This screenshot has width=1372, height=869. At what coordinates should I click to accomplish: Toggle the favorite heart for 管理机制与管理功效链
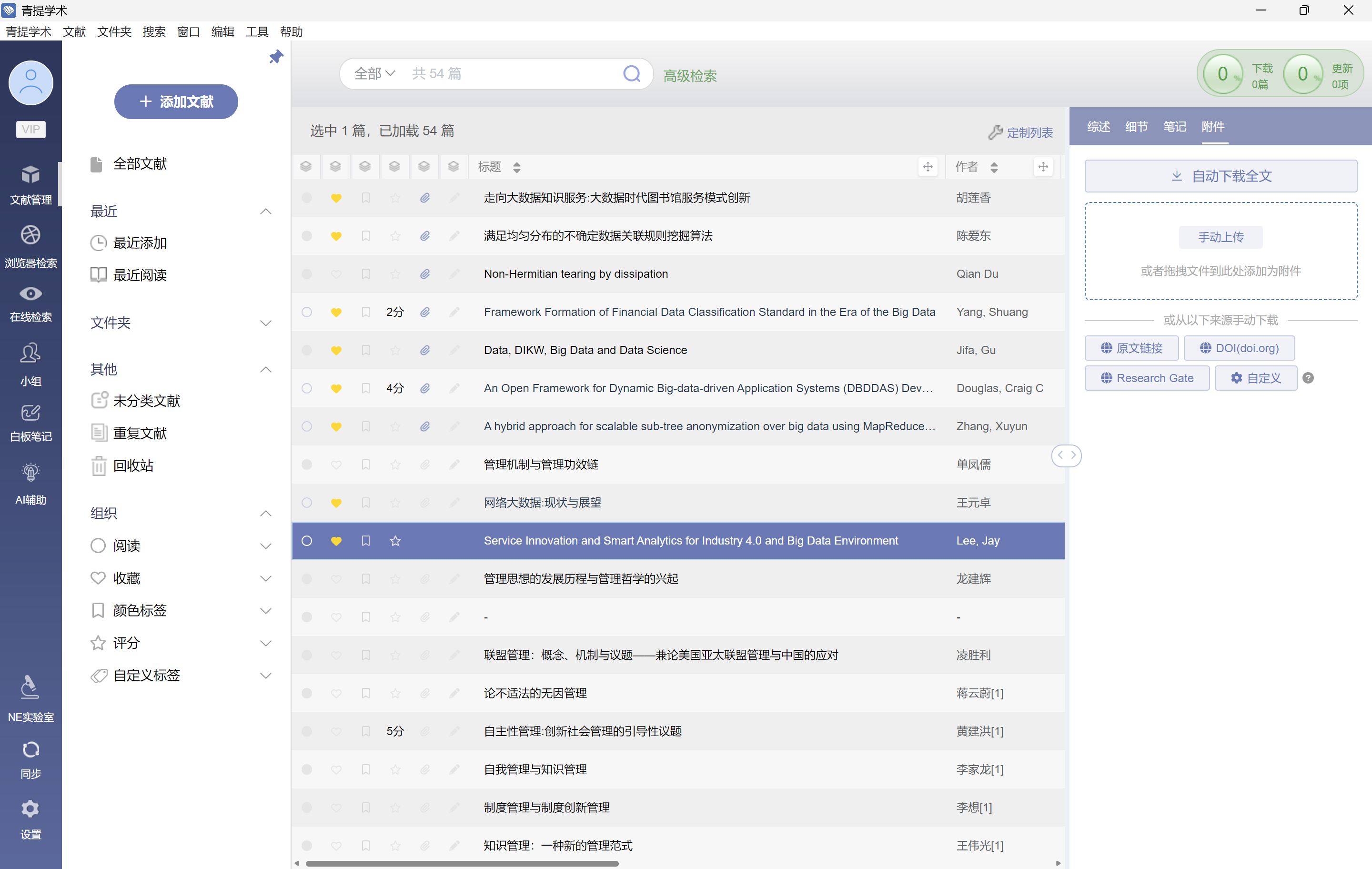pyautogui.click(x=336, y=465)
